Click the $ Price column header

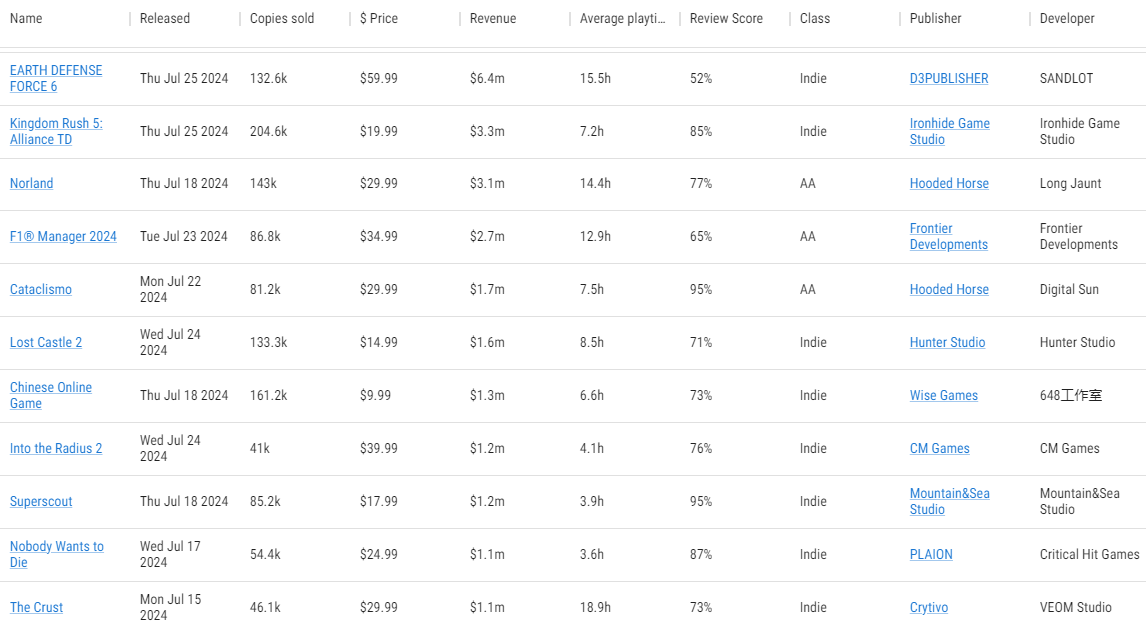(379, 18)
